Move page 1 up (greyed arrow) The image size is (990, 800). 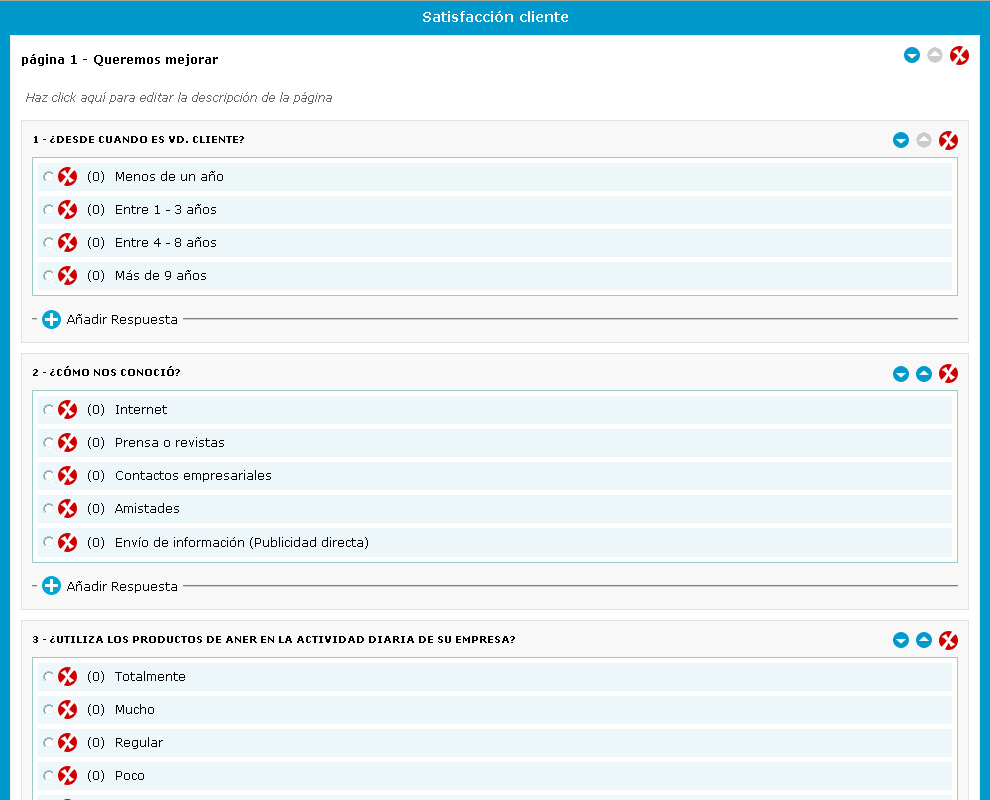(x=935, y=56)
